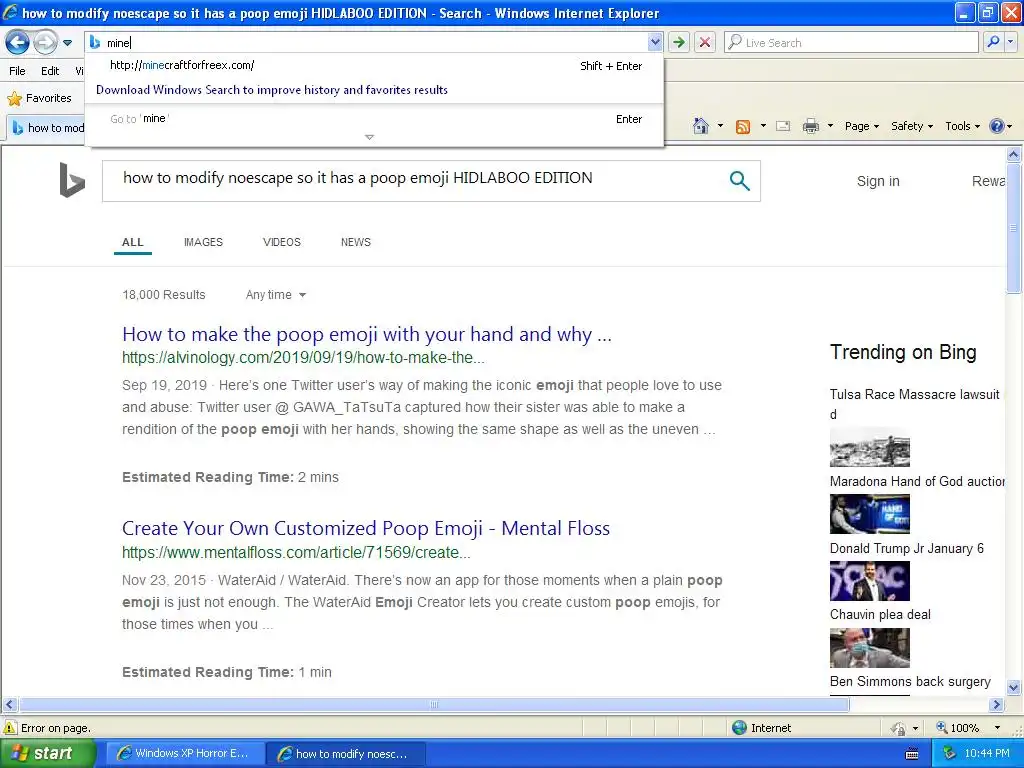Image resolution: width=1024 pixels, height=768 pixels.
Task: Select the 'how to mod' browser tab
Action: 48,127
